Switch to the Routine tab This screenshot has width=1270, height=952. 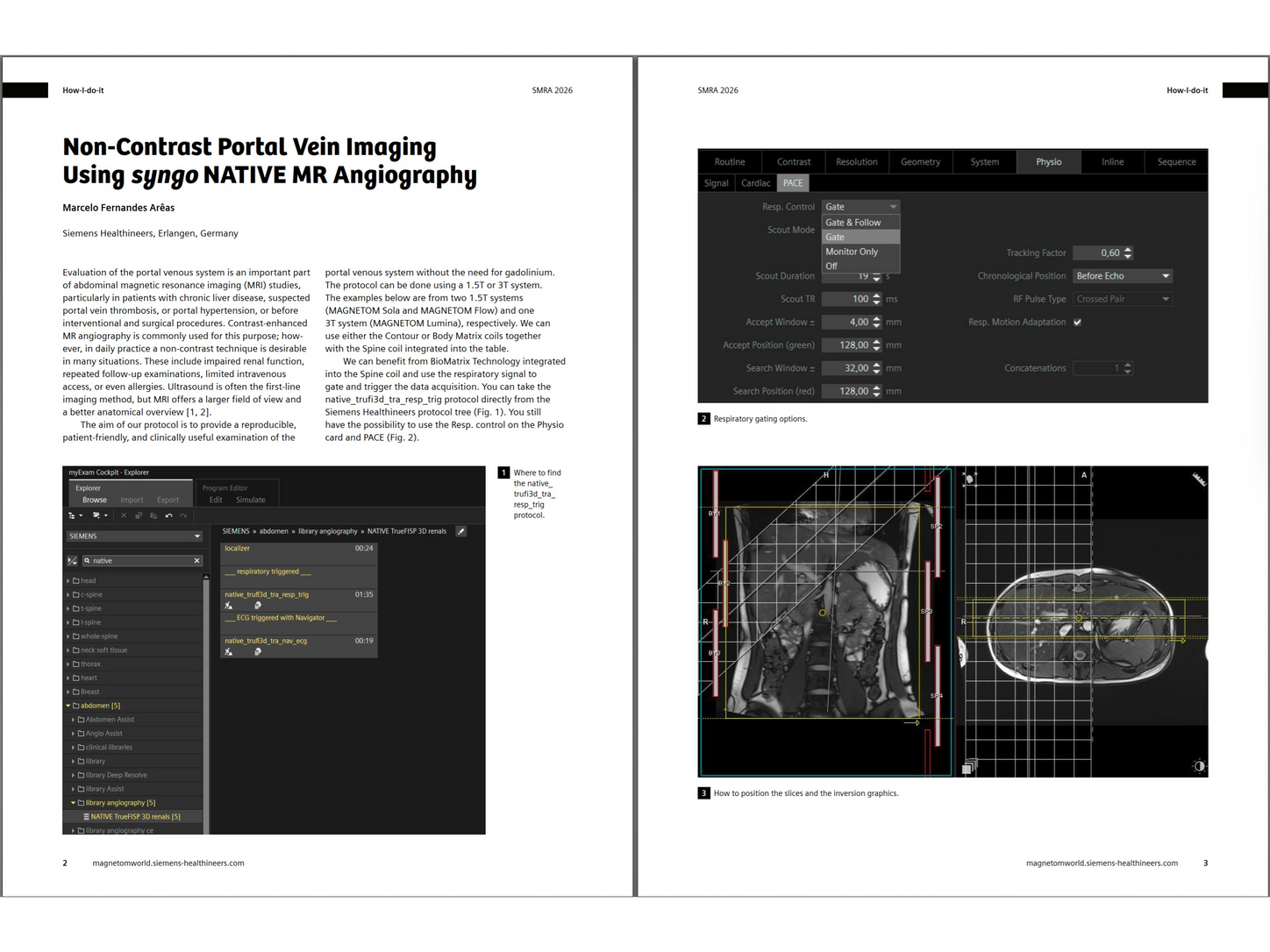click(730, 162)
